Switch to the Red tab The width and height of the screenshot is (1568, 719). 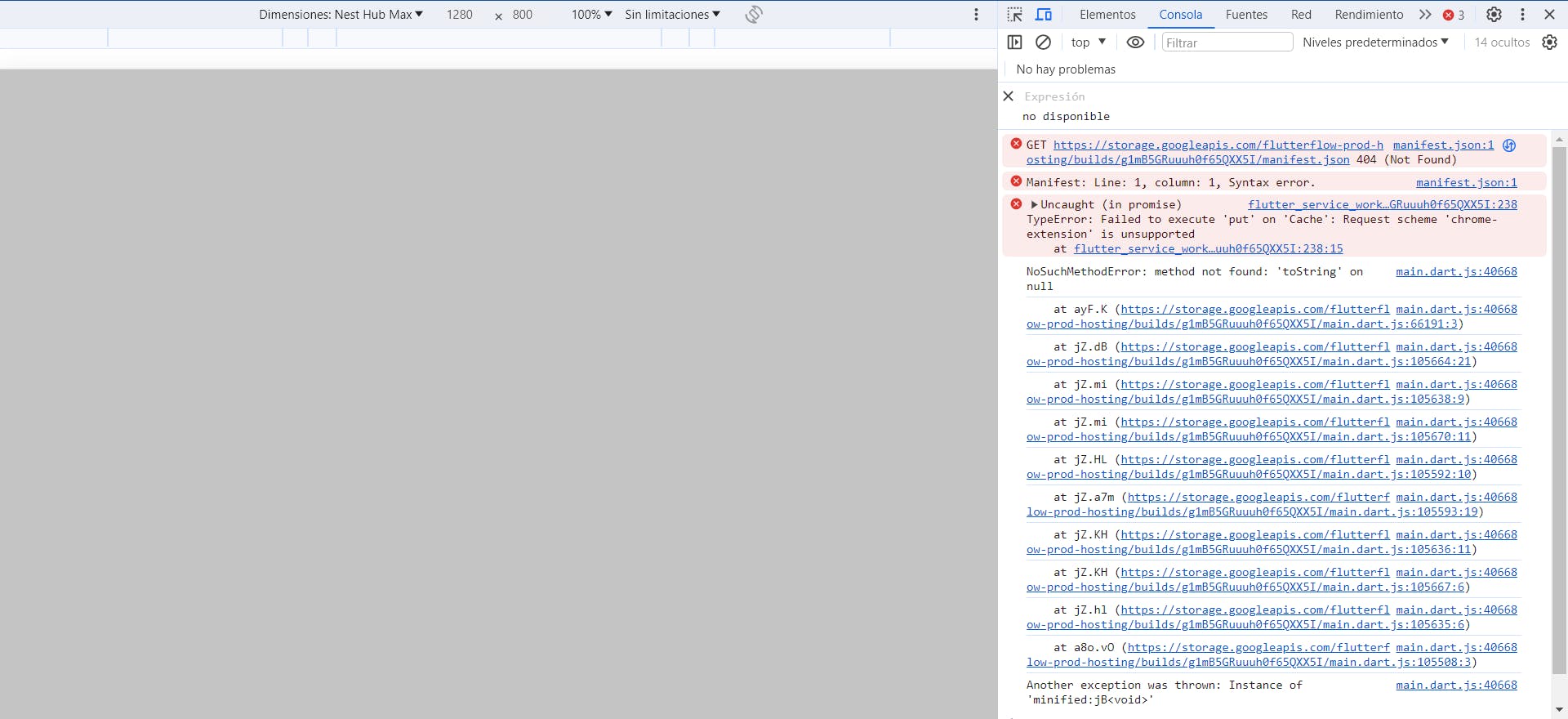point(1301,15)
